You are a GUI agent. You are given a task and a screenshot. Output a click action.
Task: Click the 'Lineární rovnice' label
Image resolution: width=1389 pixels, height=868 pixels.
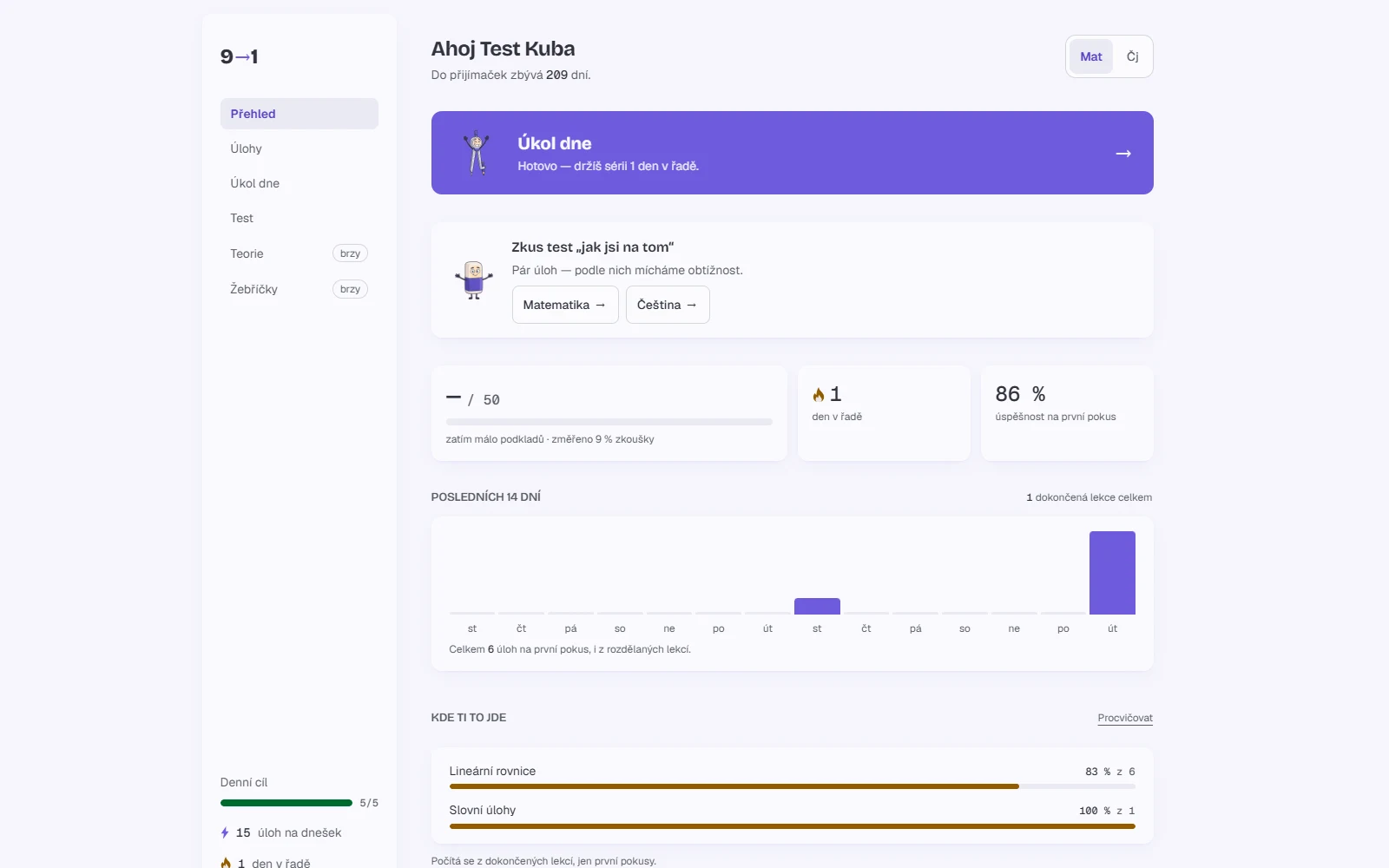coord(492,771)
